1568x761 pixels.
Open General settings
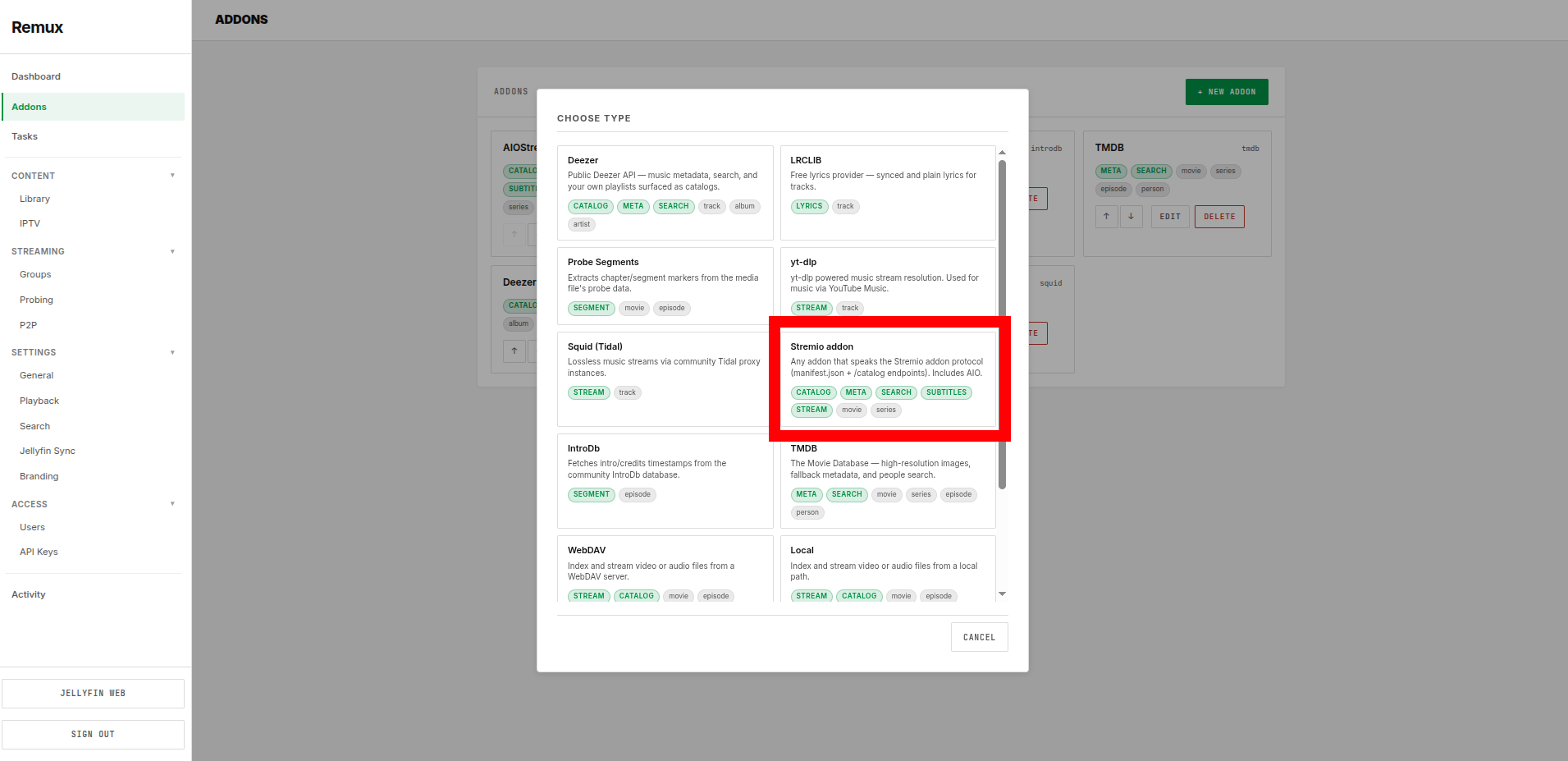point(36,375)
